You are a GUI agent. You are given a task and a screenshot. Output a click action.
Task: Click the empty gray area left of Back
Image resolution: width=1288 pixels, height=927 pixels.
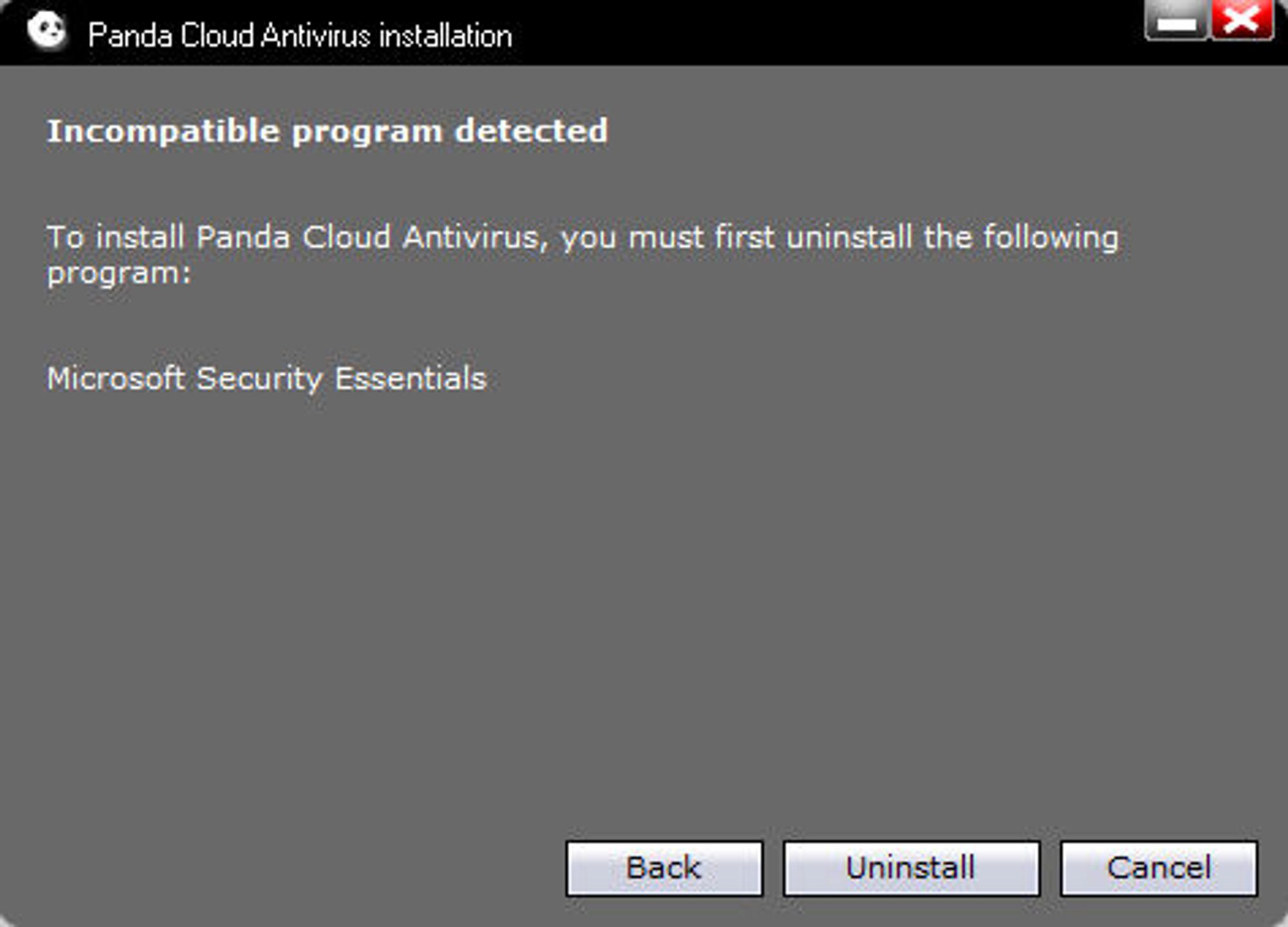point(283,868)
